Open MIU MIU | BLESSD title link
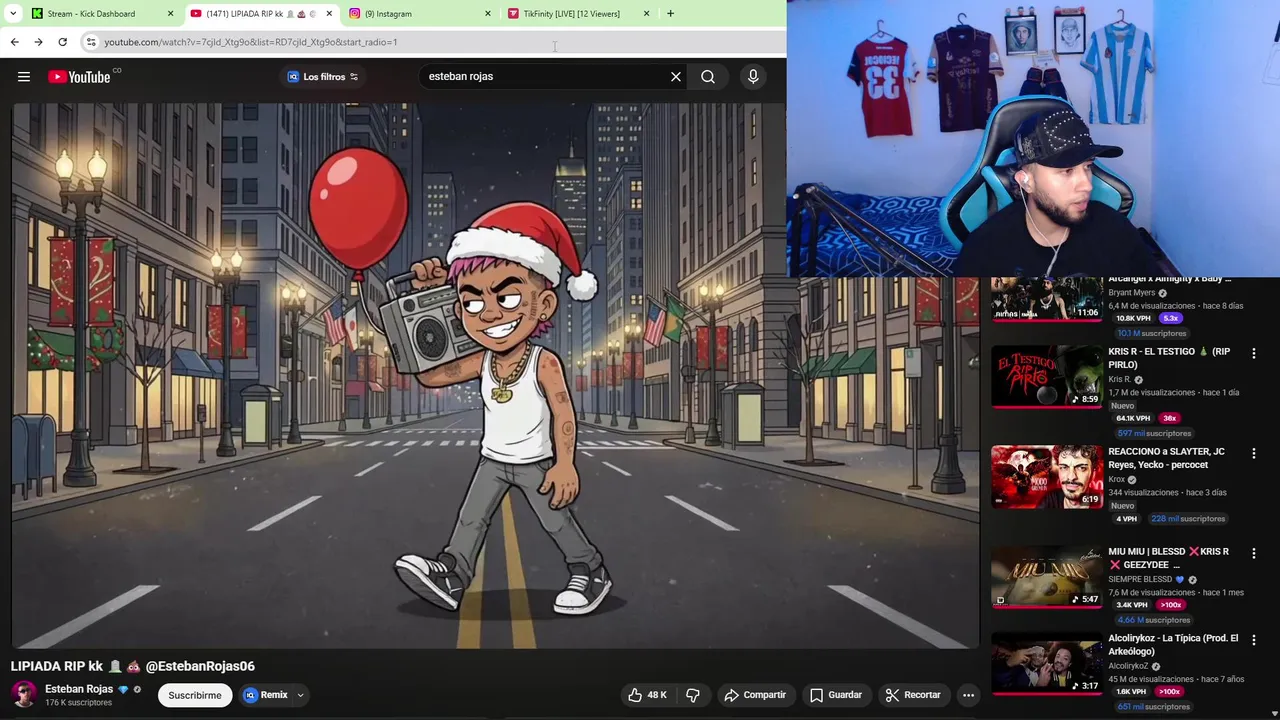Image resolution: width=1280 pixels, height=720 pixels. point(1168,558)
